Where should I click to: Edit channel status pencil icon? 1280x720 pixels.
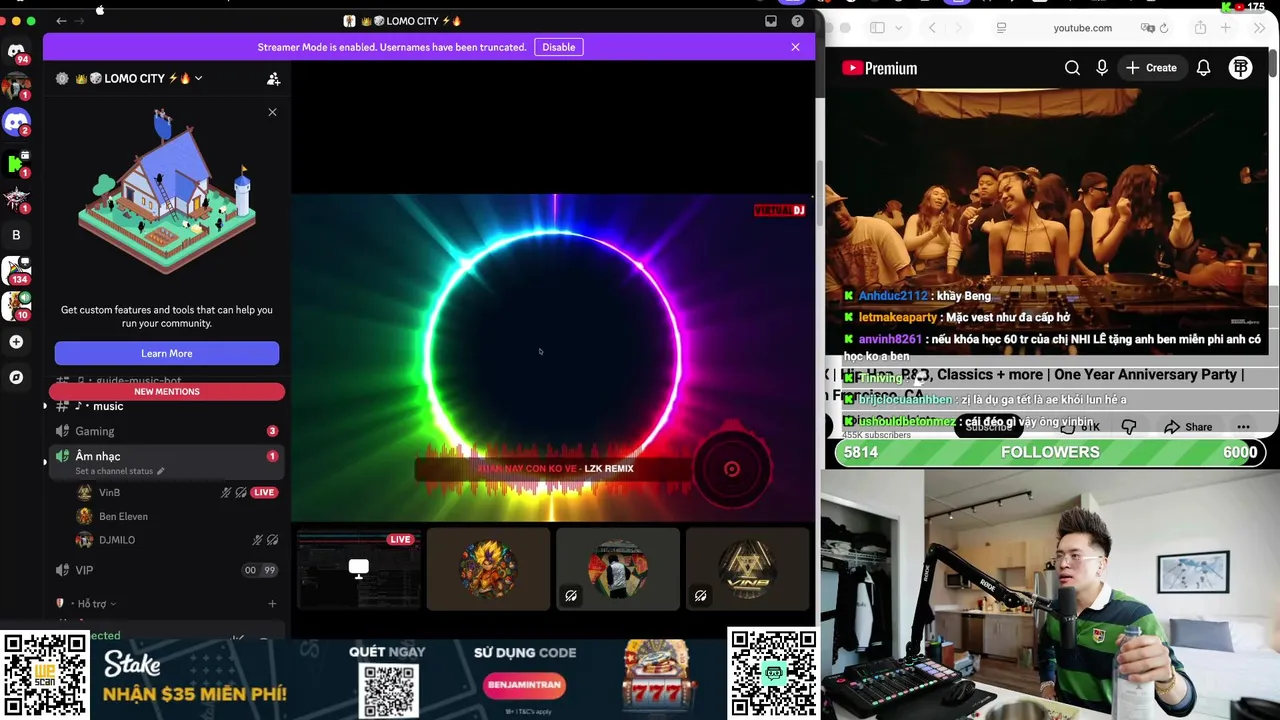[x=160, y=471]
